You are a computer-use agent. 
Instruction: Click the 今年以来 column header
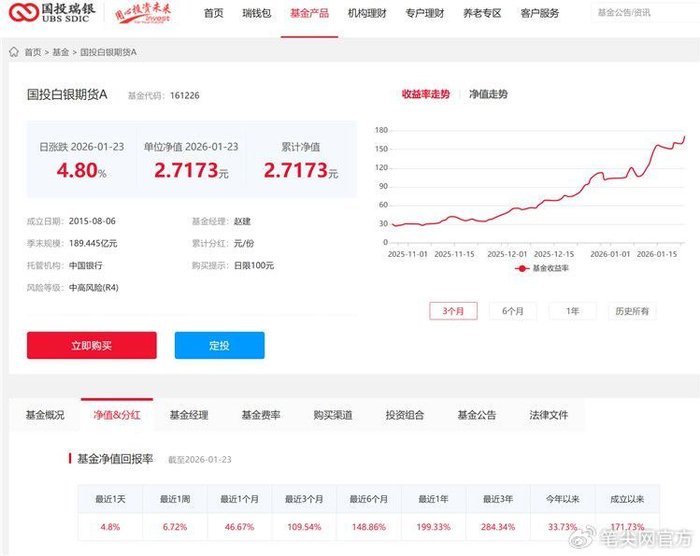coord(562,499)
